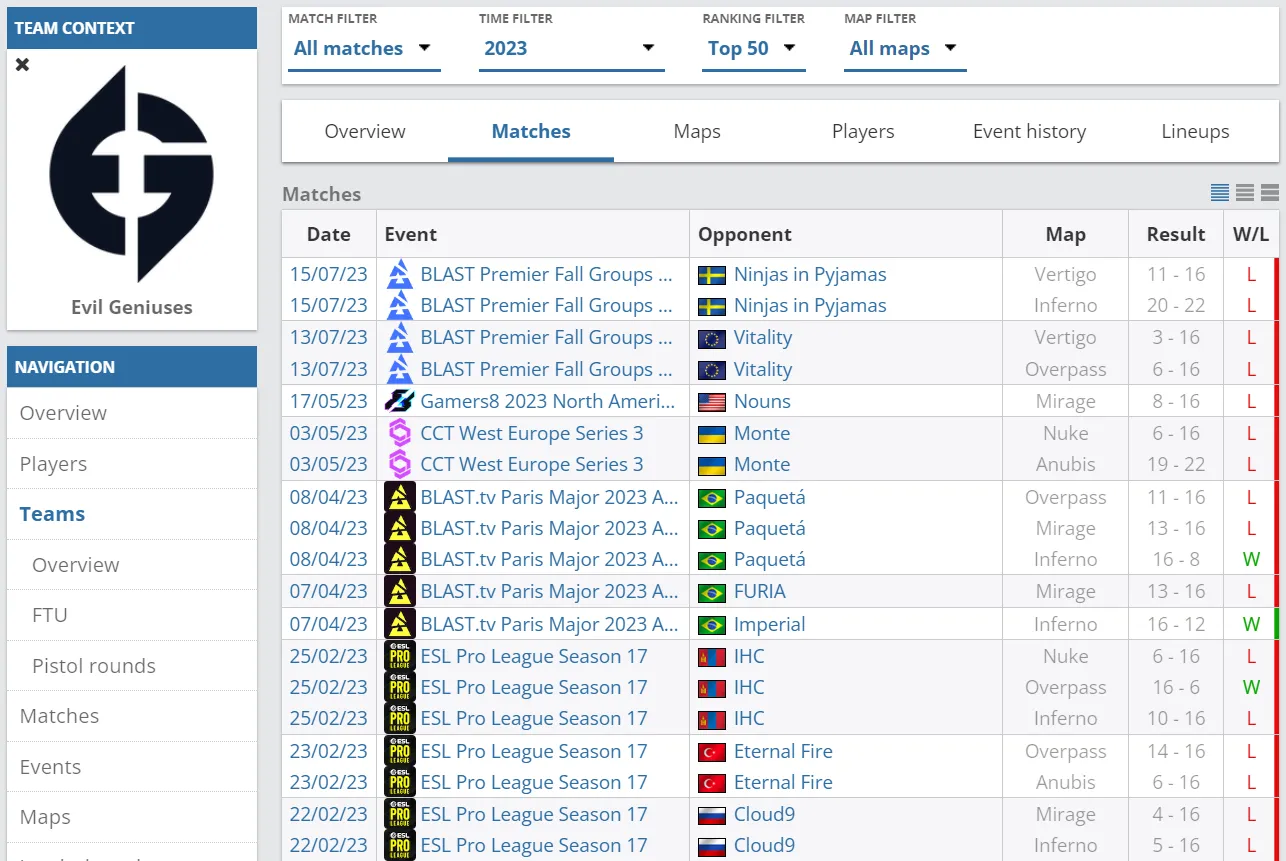This screenshot has height=861, width=1286.
Task: Click the Major logo in the Paquetá Inferno row
Action: [400, 560]
